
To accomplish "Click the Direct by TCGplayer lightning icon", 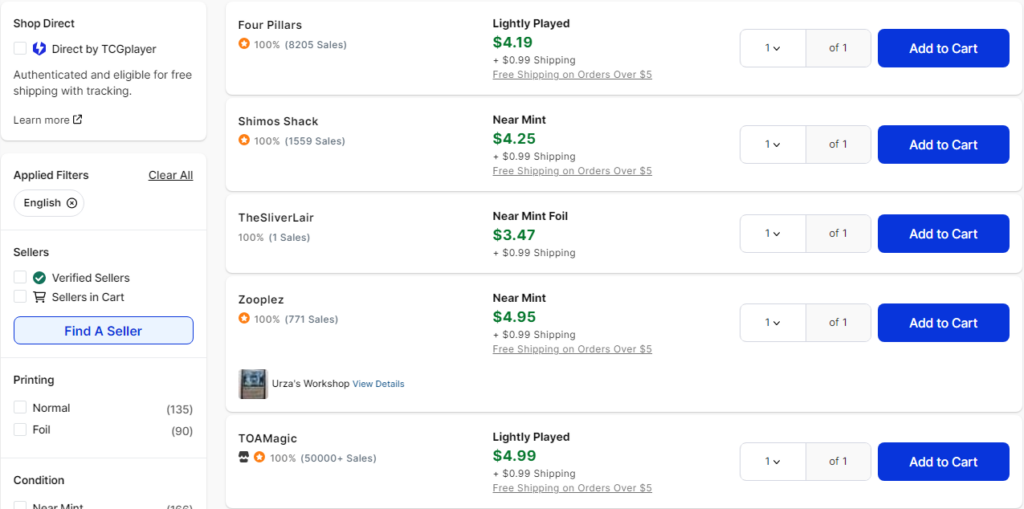I will [x=39, y=48].
